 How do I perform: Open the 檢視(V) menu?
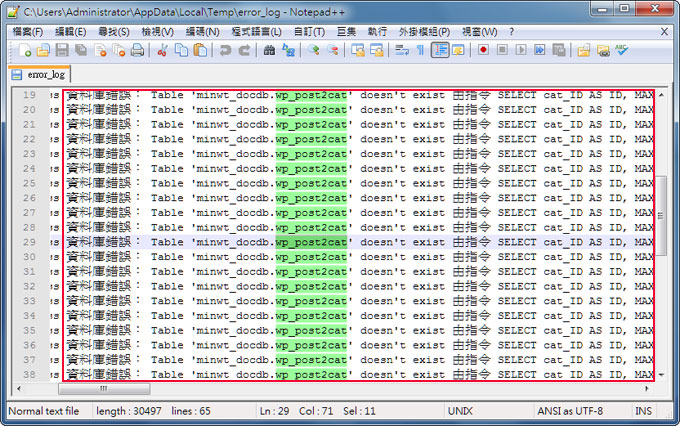[157, 32]
